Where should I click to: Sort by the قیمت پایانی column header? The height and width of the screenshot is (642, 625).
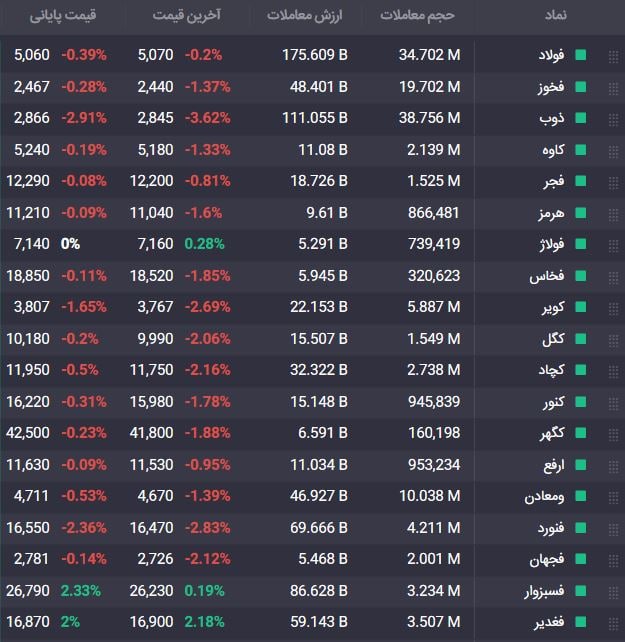[x=63, y=16]
